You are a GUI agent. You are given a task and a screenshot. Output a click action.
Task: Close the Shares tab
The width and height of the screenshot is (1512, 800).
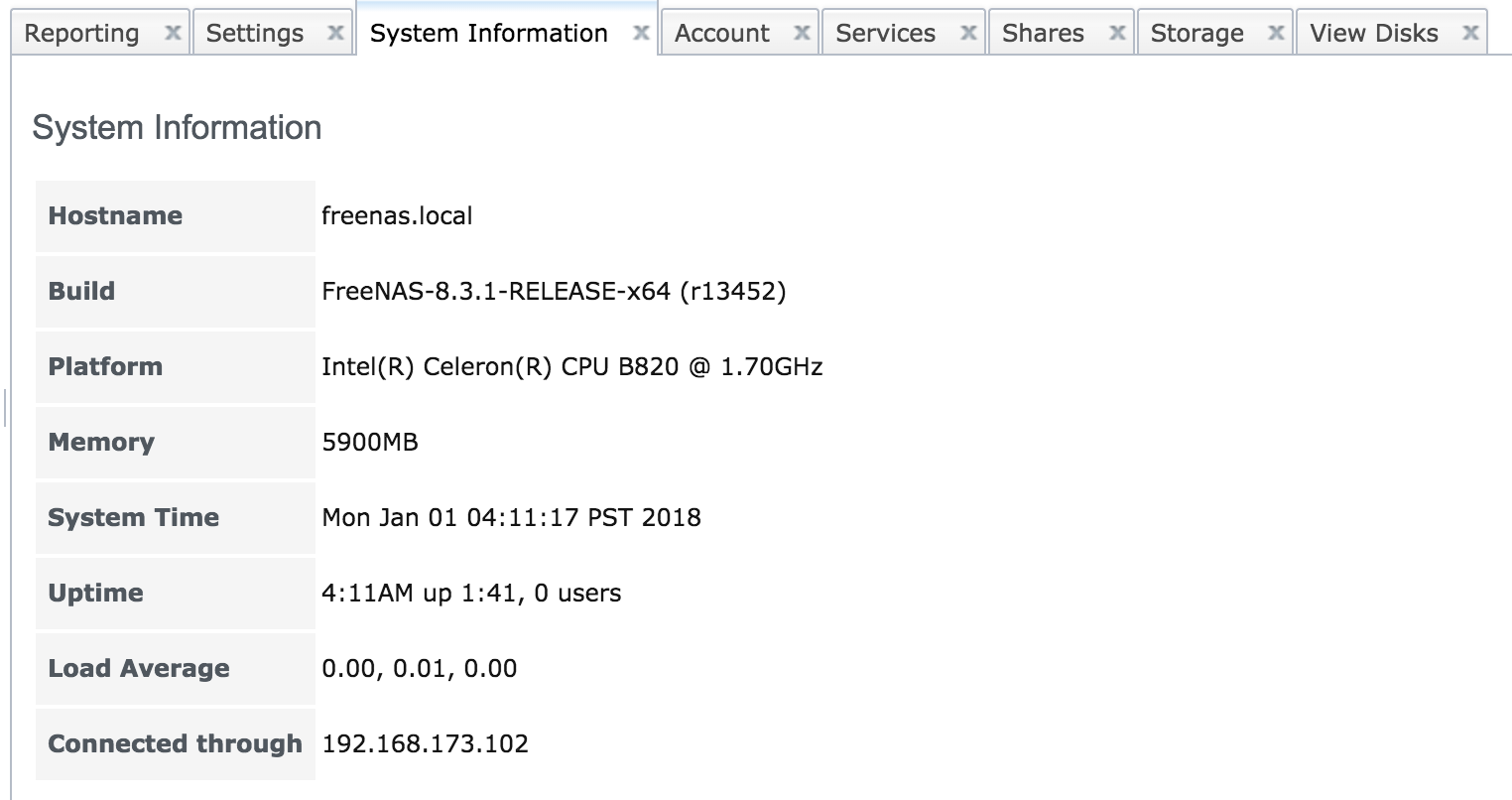[1118, 33]
